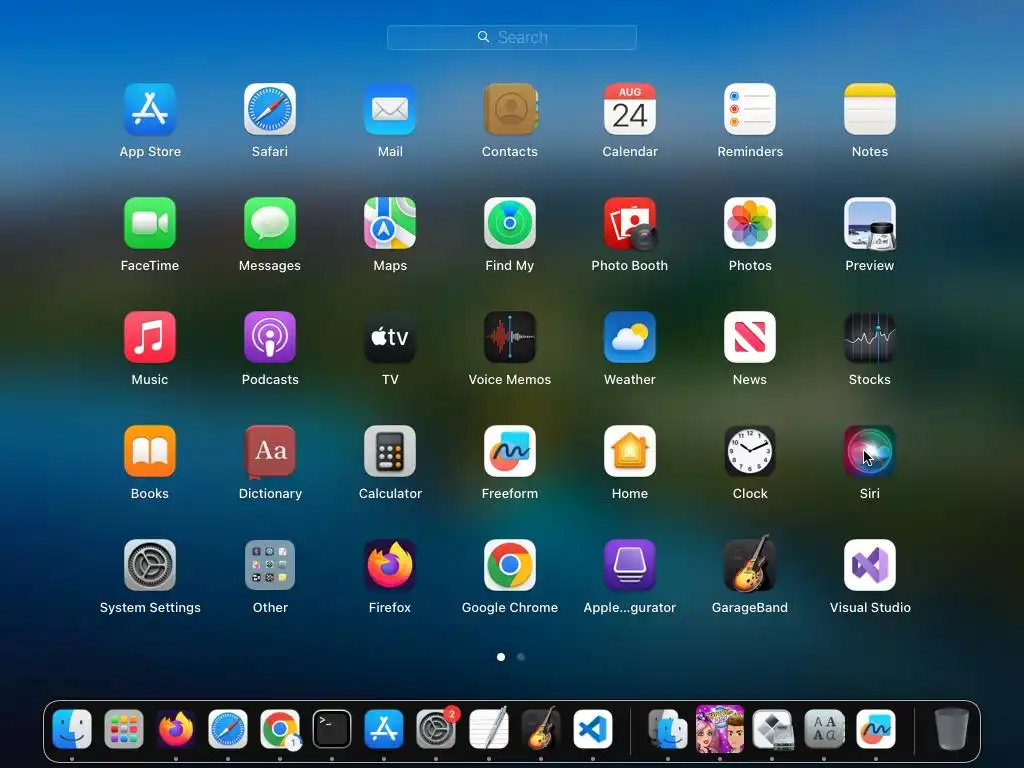Open Migration Assistant in the Dock
The height and width of the screenshot is (768, 1024).
point(667,729)
